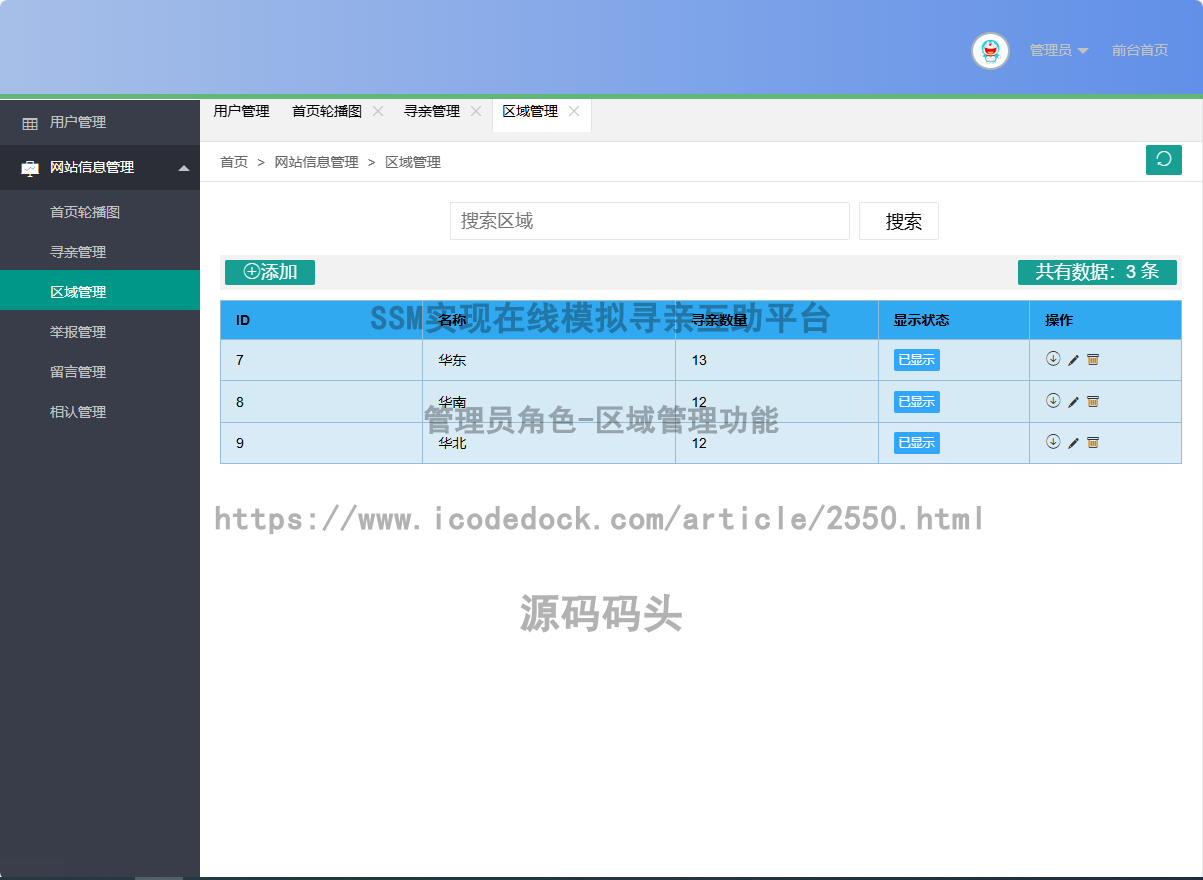Close the 寻亲管理 tab
Screen dimensions: 1203x880
tap(476, 111)
